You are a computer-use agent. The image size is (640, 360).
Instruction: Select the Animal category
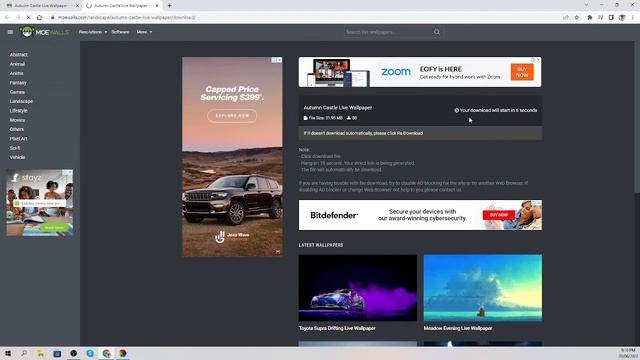(x=17, y=64)
